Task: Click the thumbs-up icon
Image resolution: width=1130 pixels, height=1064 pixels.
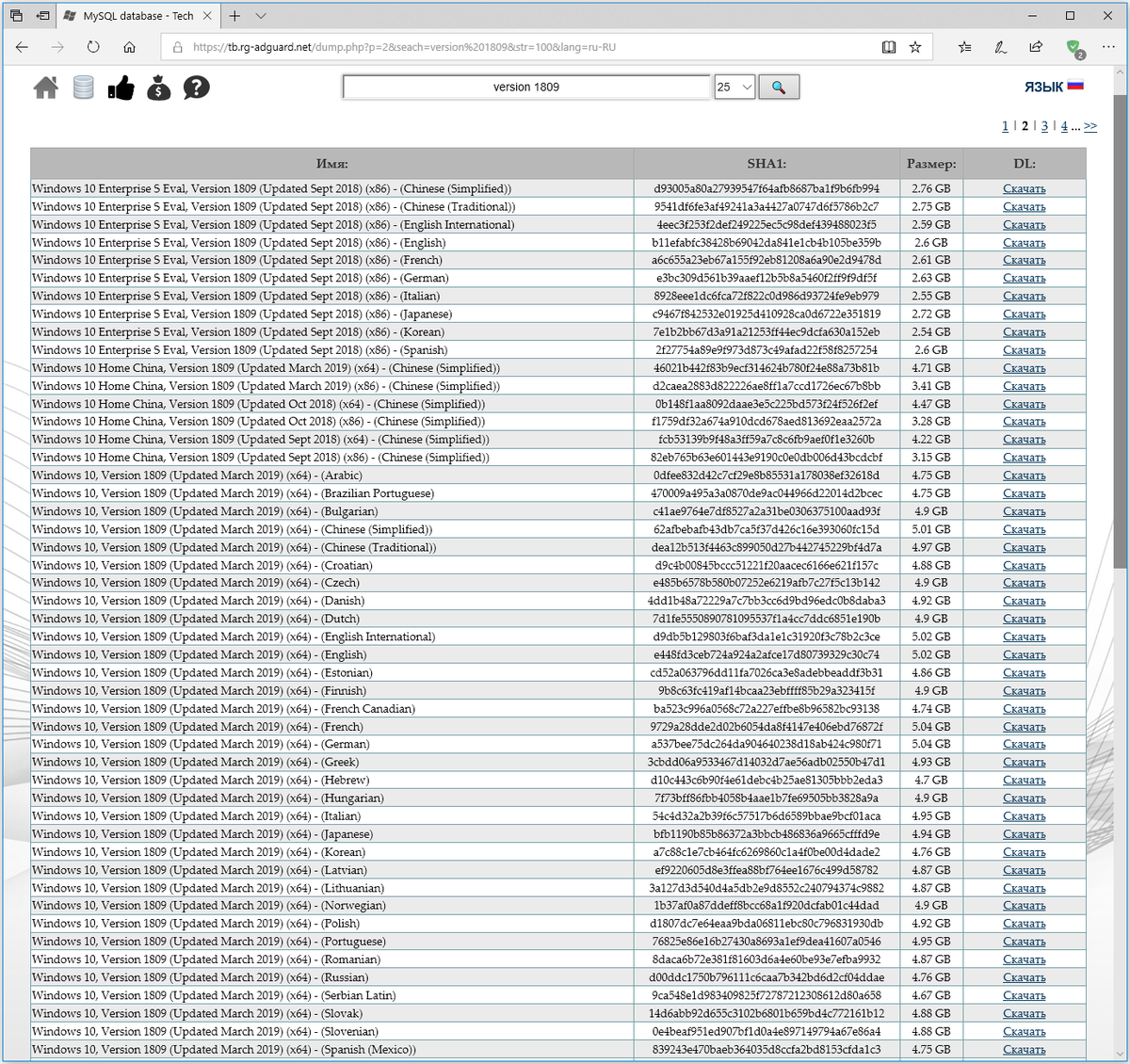Action: (x=121, y=88)
